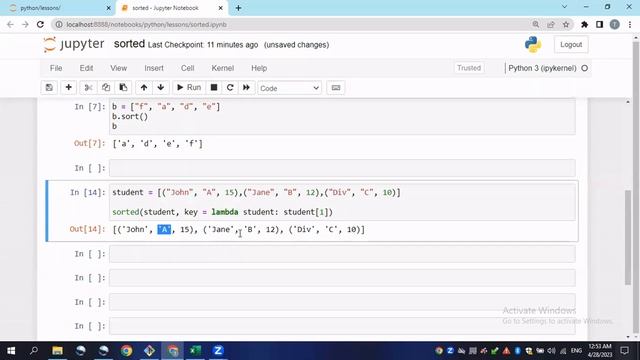640x360 pixels.
Task: Open the Cell menu
Action: click(x=187, y=68)
